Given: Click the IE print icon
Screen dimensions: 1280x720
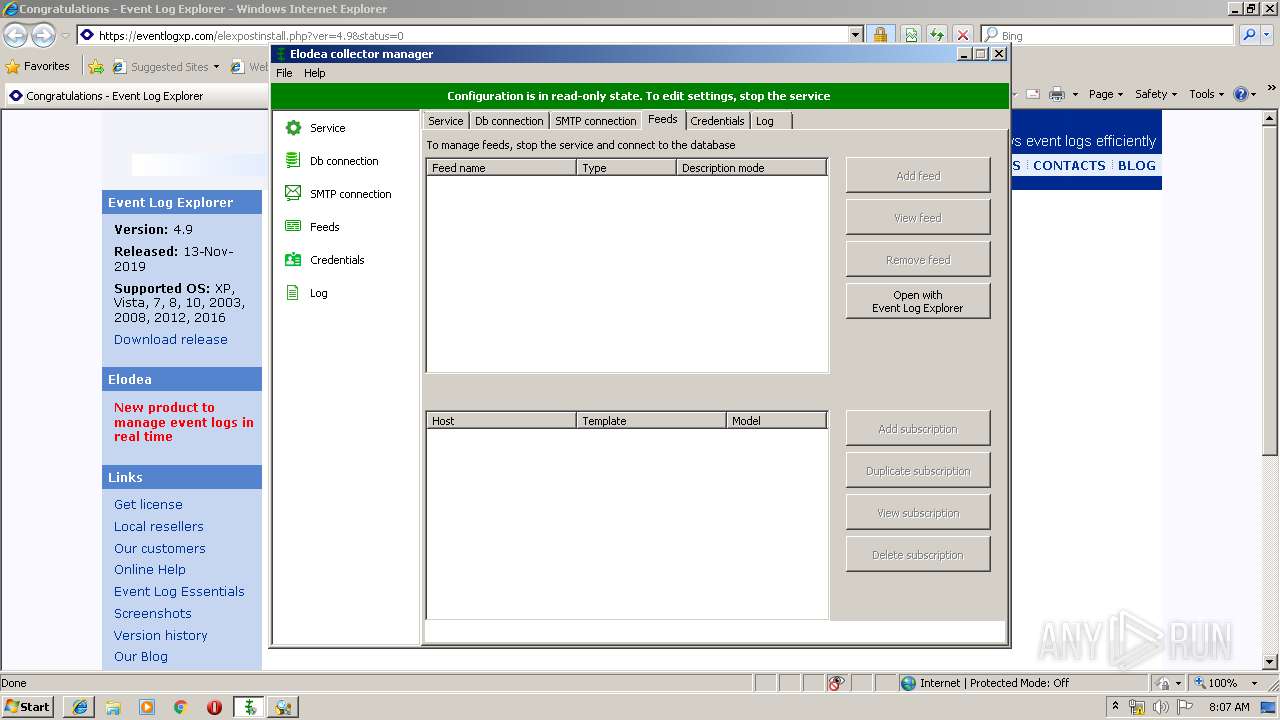Looking at the screenshot, I should pos(1056,94).
